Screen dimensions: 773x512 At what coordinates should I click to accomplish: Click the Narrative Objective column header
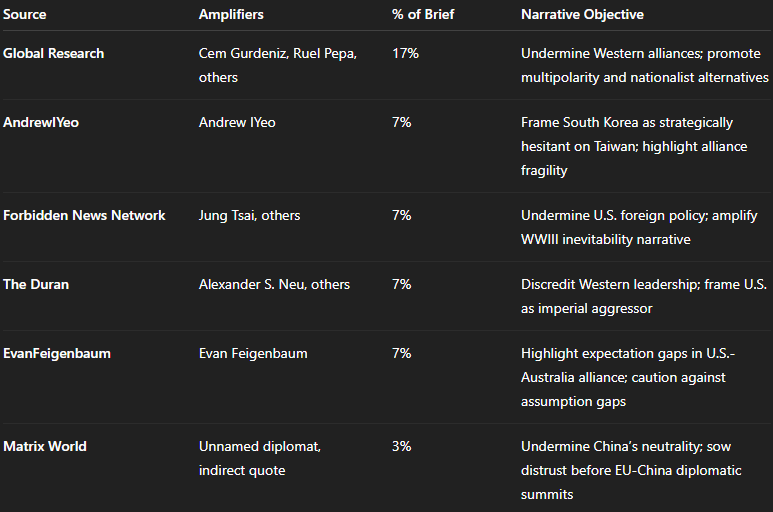click(x=582, y=15)
